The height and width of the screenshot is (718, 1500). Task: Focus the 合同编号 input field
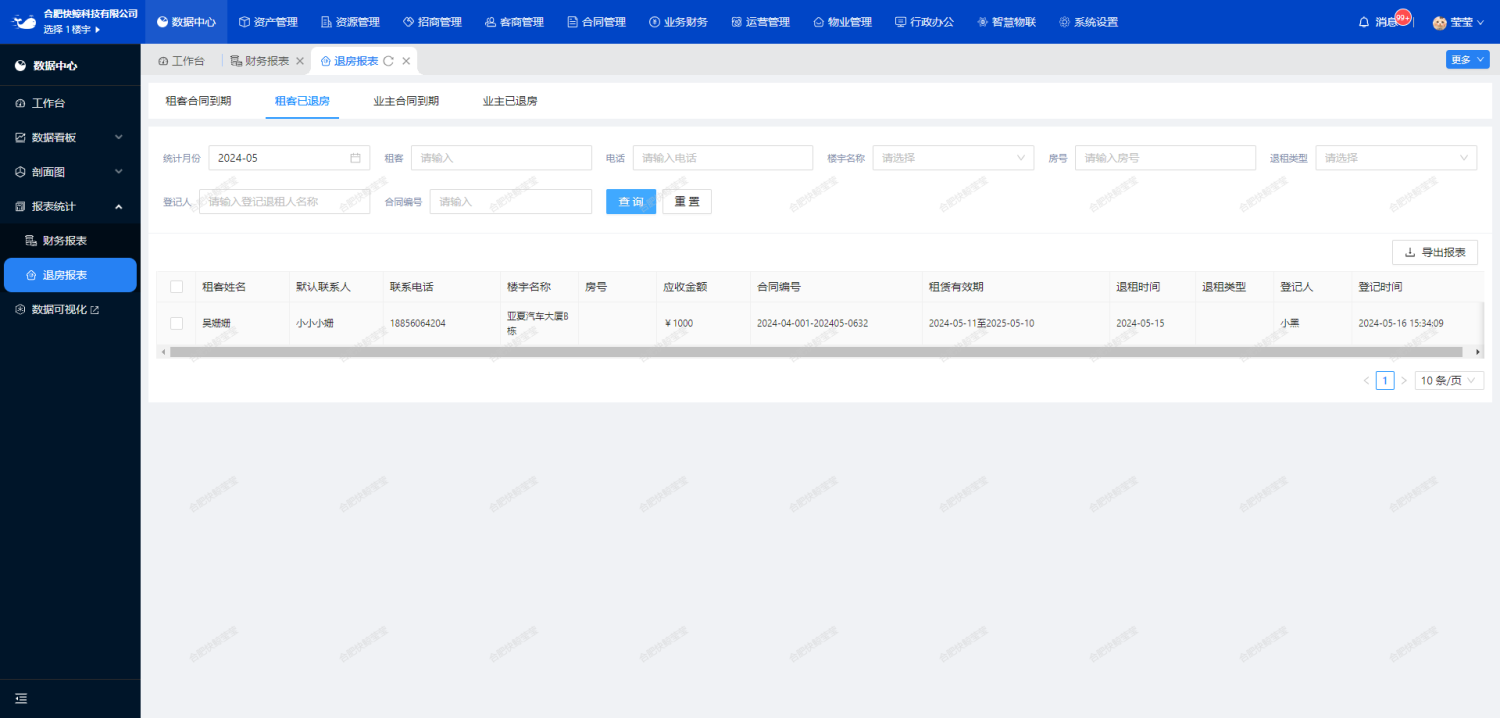point(511,202)
